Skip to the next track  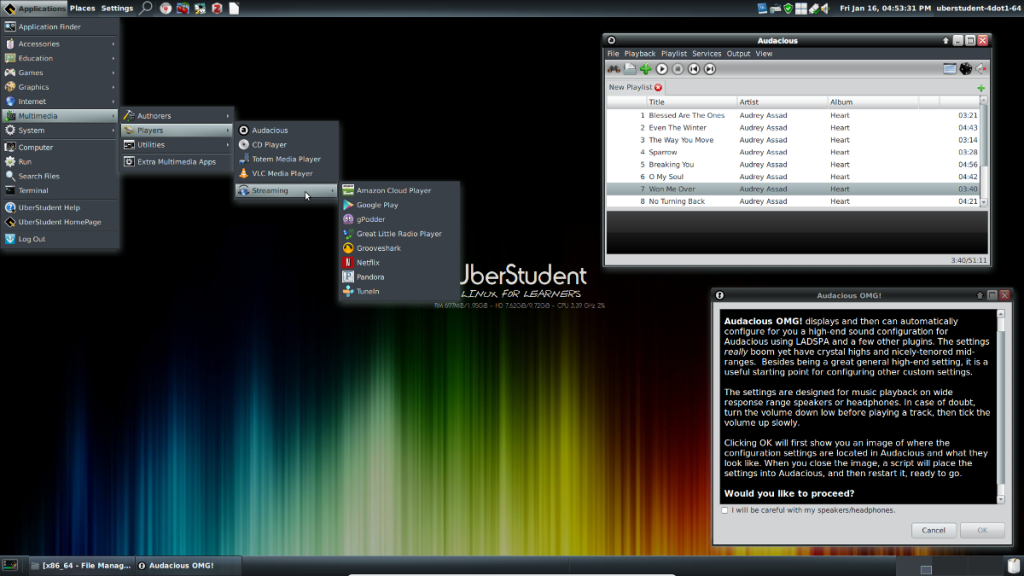click(710, 69)
